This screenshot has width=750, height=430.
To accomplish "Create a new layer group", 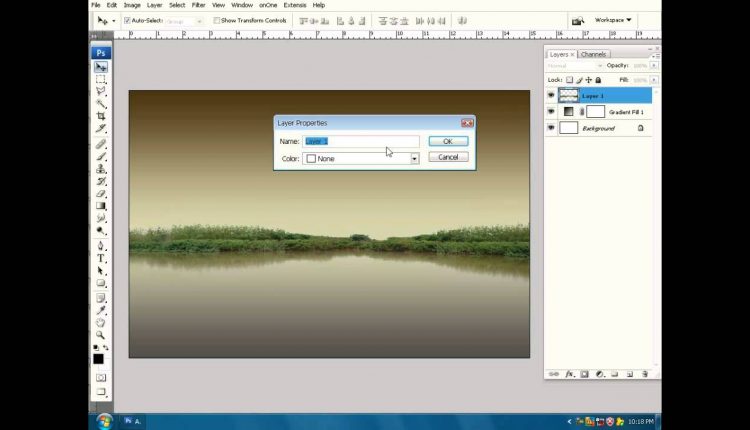I will pyautogui.click(x=615, y=374).
